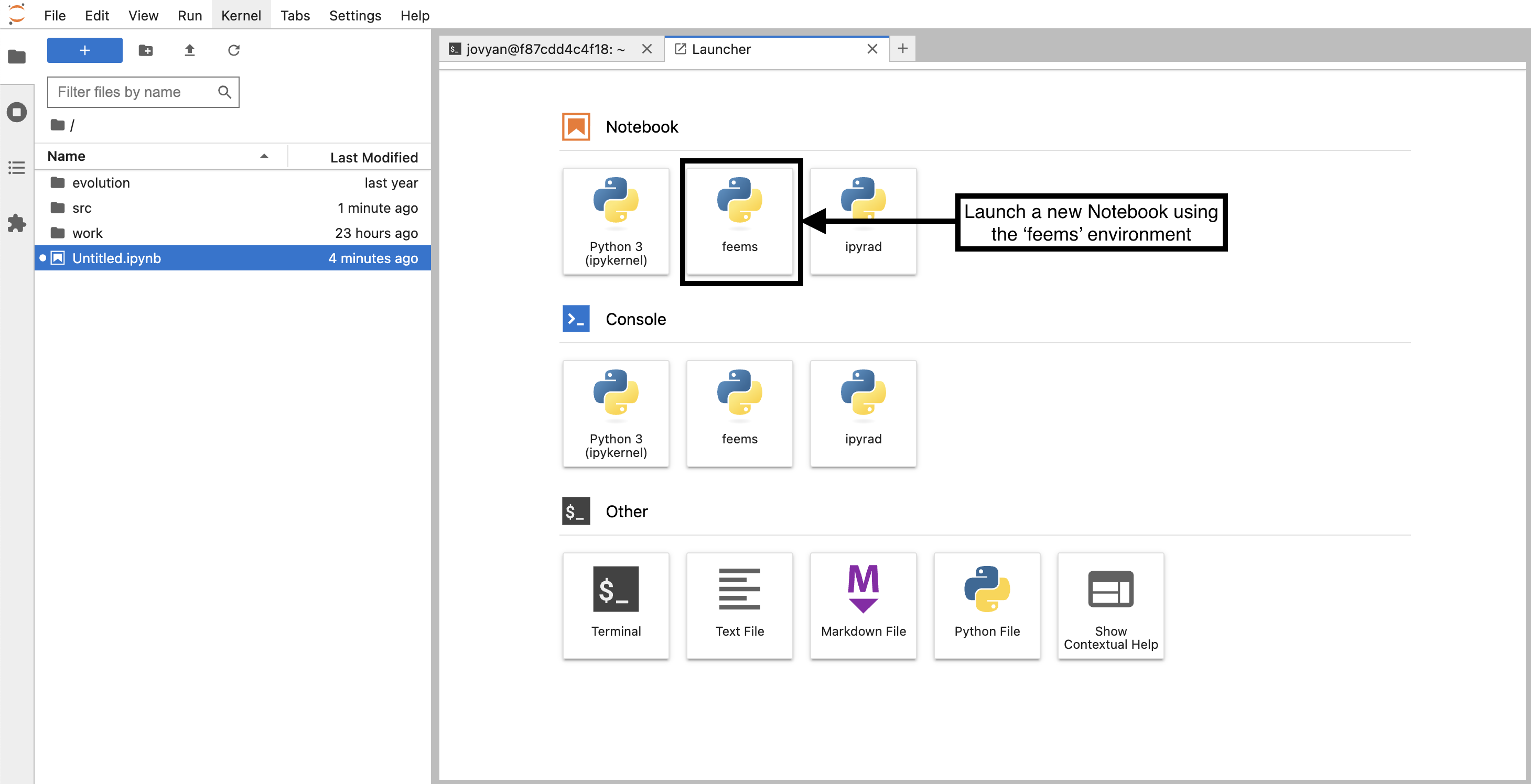Close the Launcher tab
The width and height of the screenshot is (1531, 784).
pyautogui.click(x=872, y=49)
